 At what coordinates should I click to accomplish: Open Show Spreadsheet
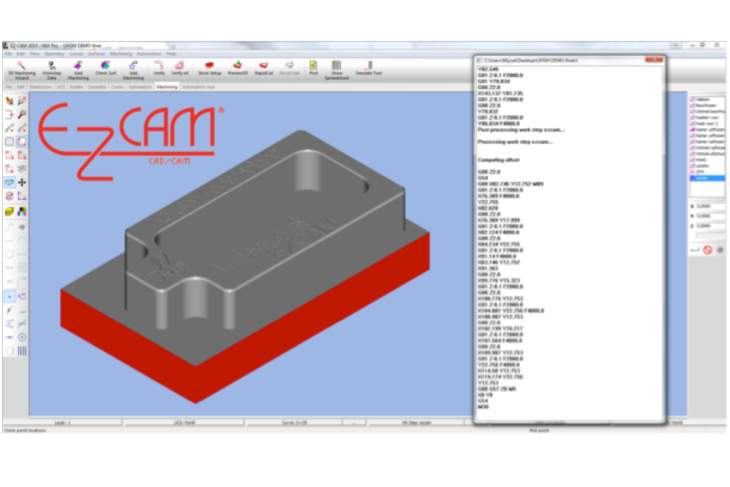point(337,70)
